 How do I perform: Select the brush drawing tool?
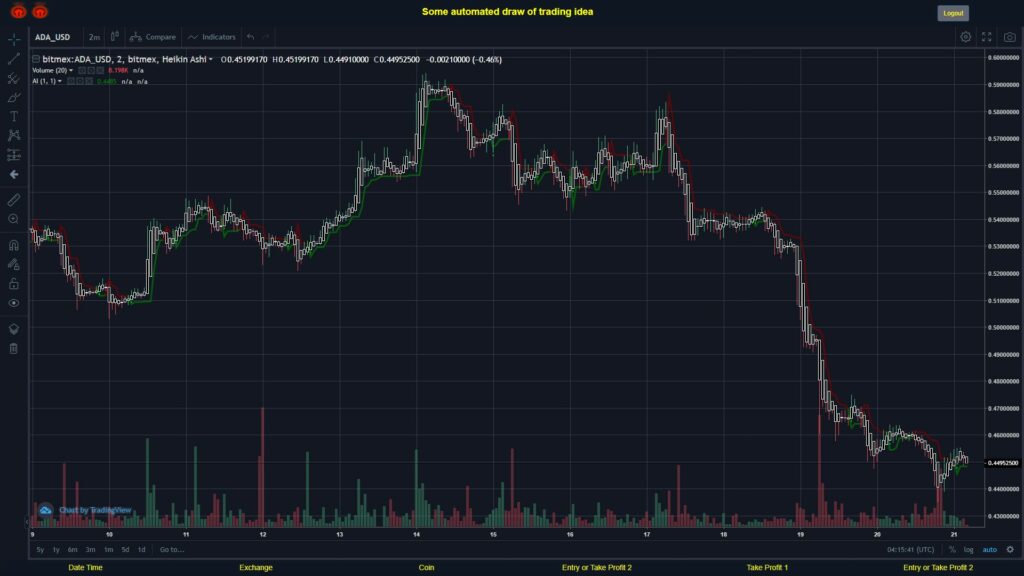14,97
